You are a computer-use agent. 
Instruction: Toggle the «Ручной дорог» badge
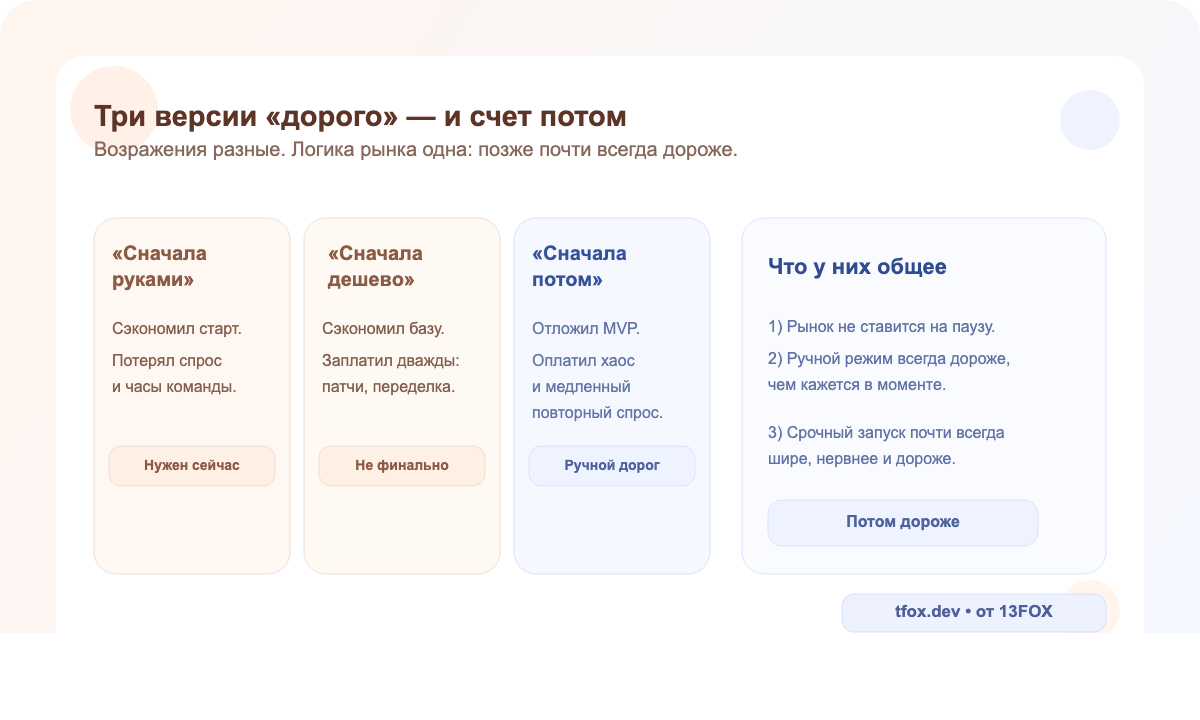611,465
